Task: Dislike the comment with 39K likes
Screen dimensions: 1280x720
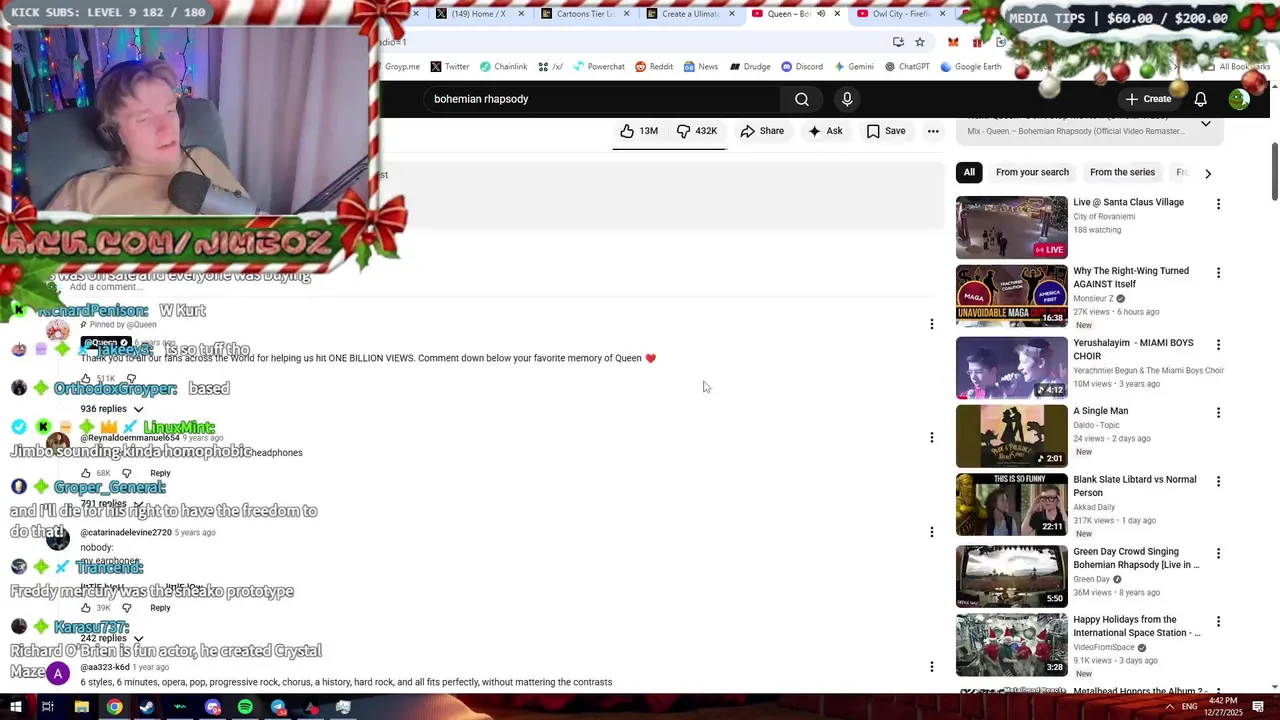Action: pyautogui.click(x=127, y=608)
